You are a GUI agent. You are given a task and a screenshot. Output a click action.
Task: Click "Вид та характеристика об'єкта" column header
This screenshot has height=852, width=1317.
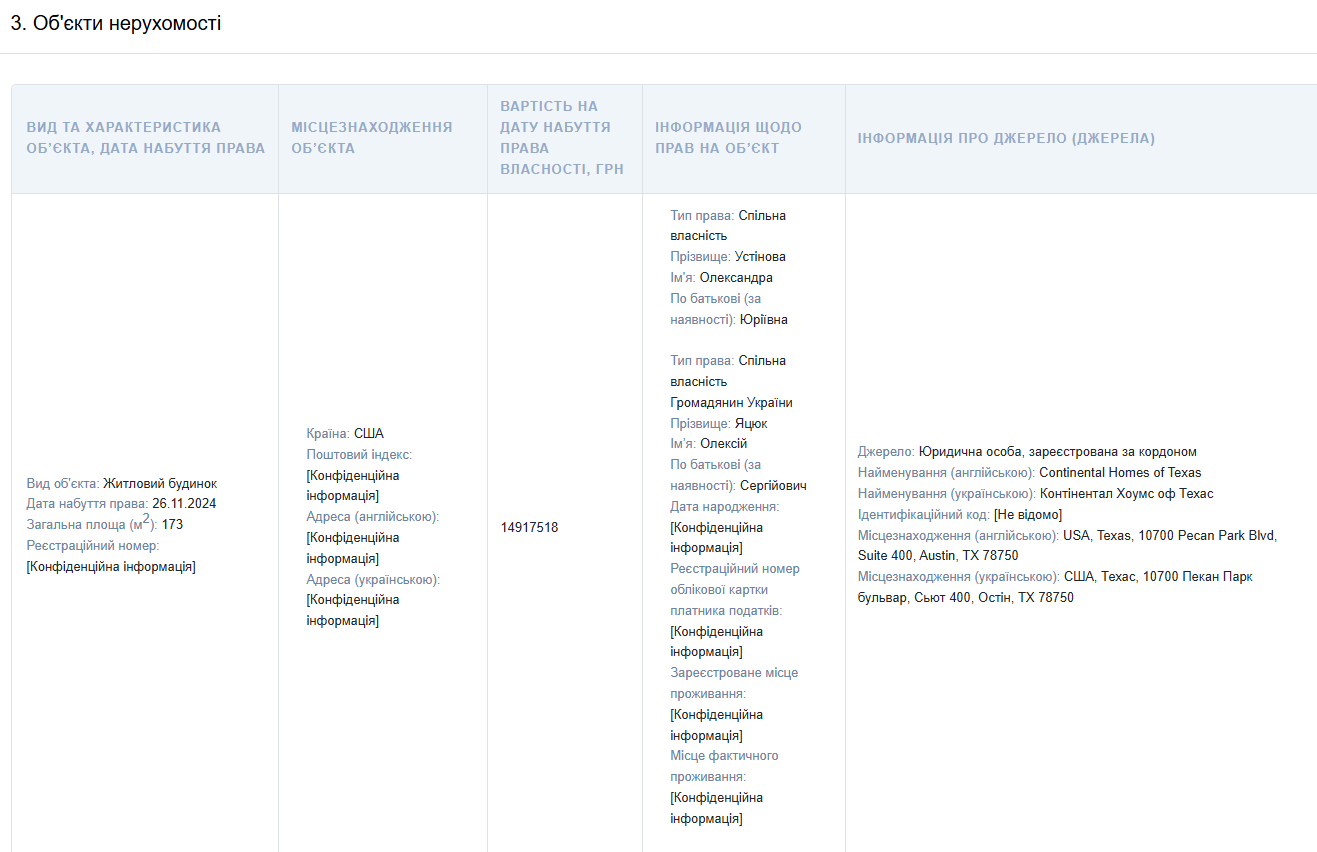tap(145, 138)
